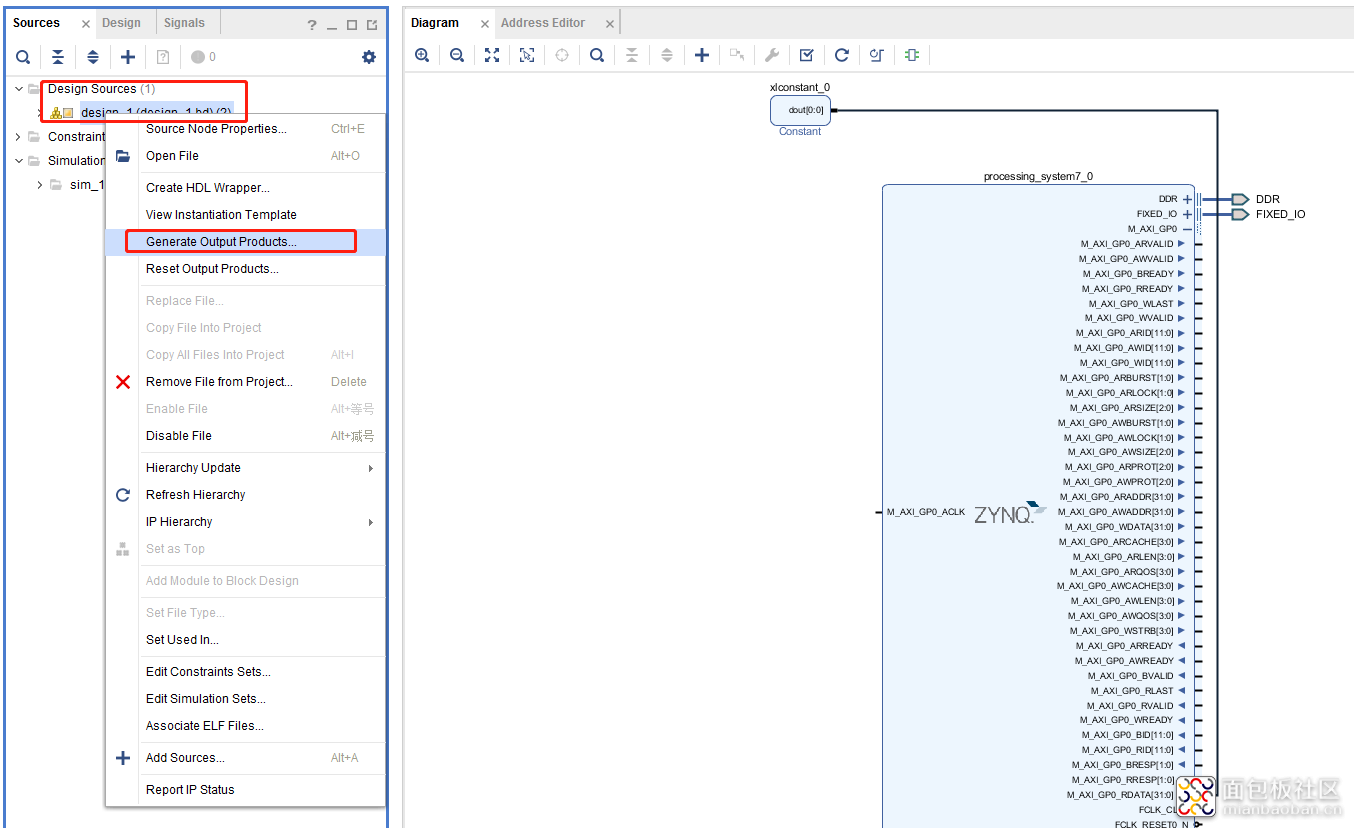Click the red X Remove File icon
Viewport: 1354px width, 828px height.
click(x=123, y=382)
